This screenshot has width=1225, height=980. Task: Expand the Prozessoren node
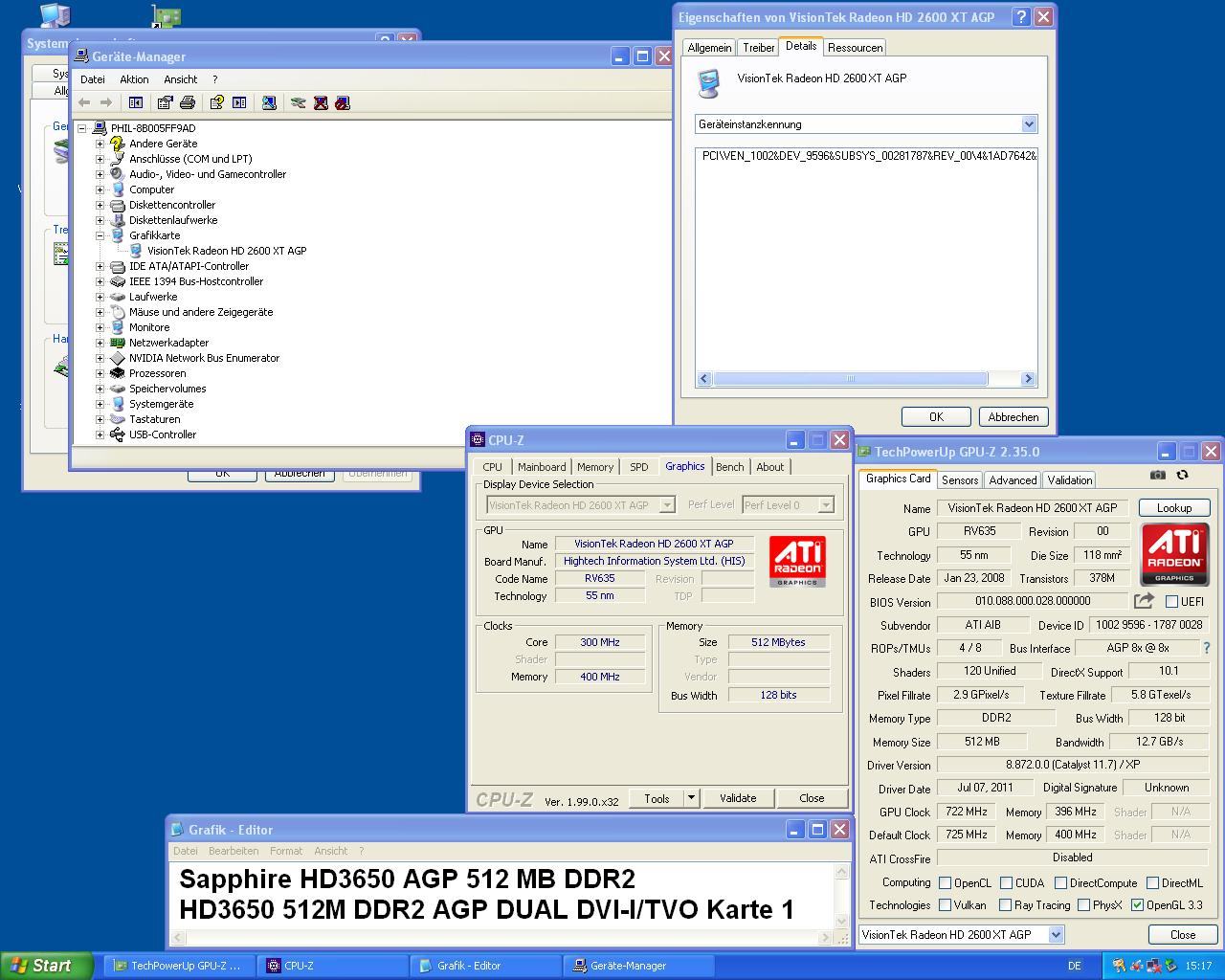tap(100, 373)
